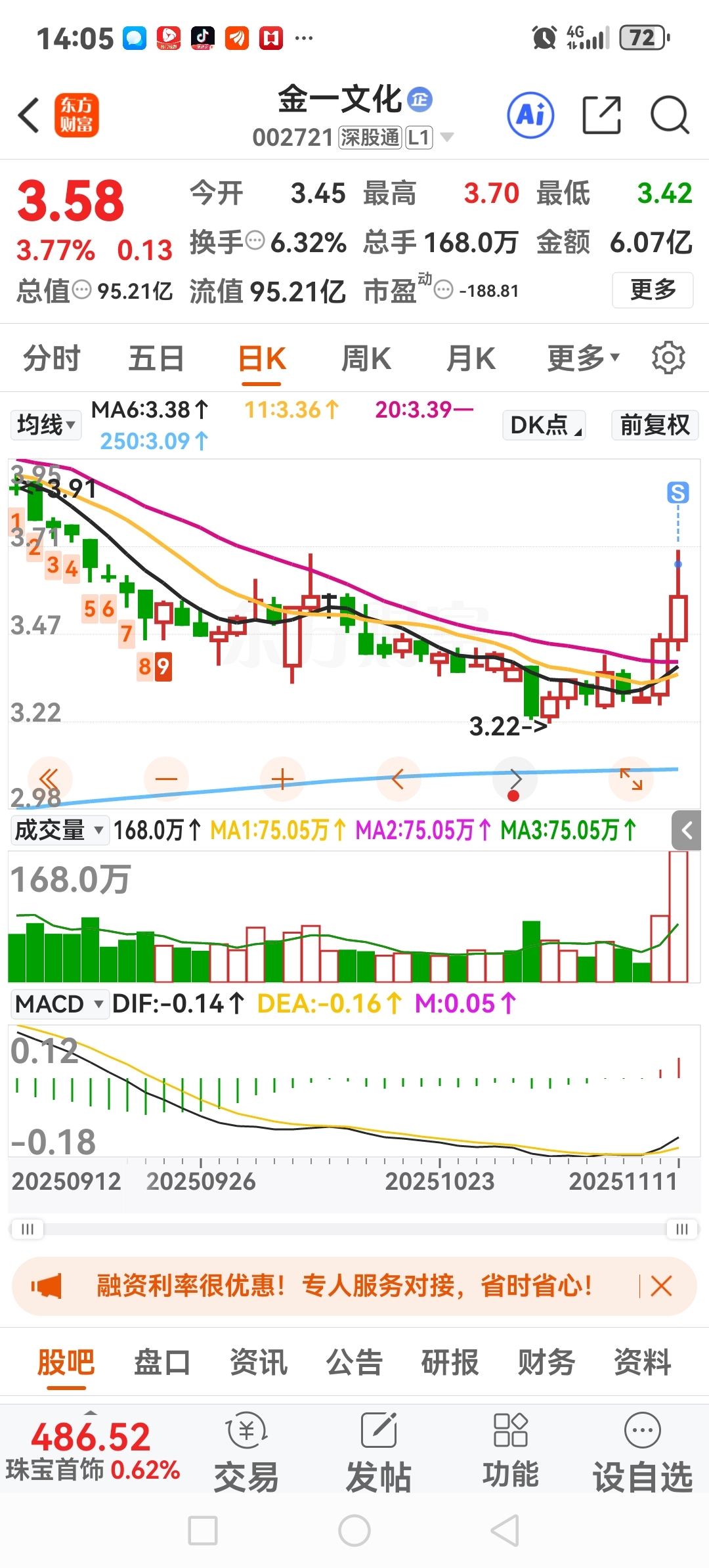This screenshot has height=1568, width=709.
Task: Dismiss the financing banner with X
Action: pyautogui.click(x=661, y=1286)
